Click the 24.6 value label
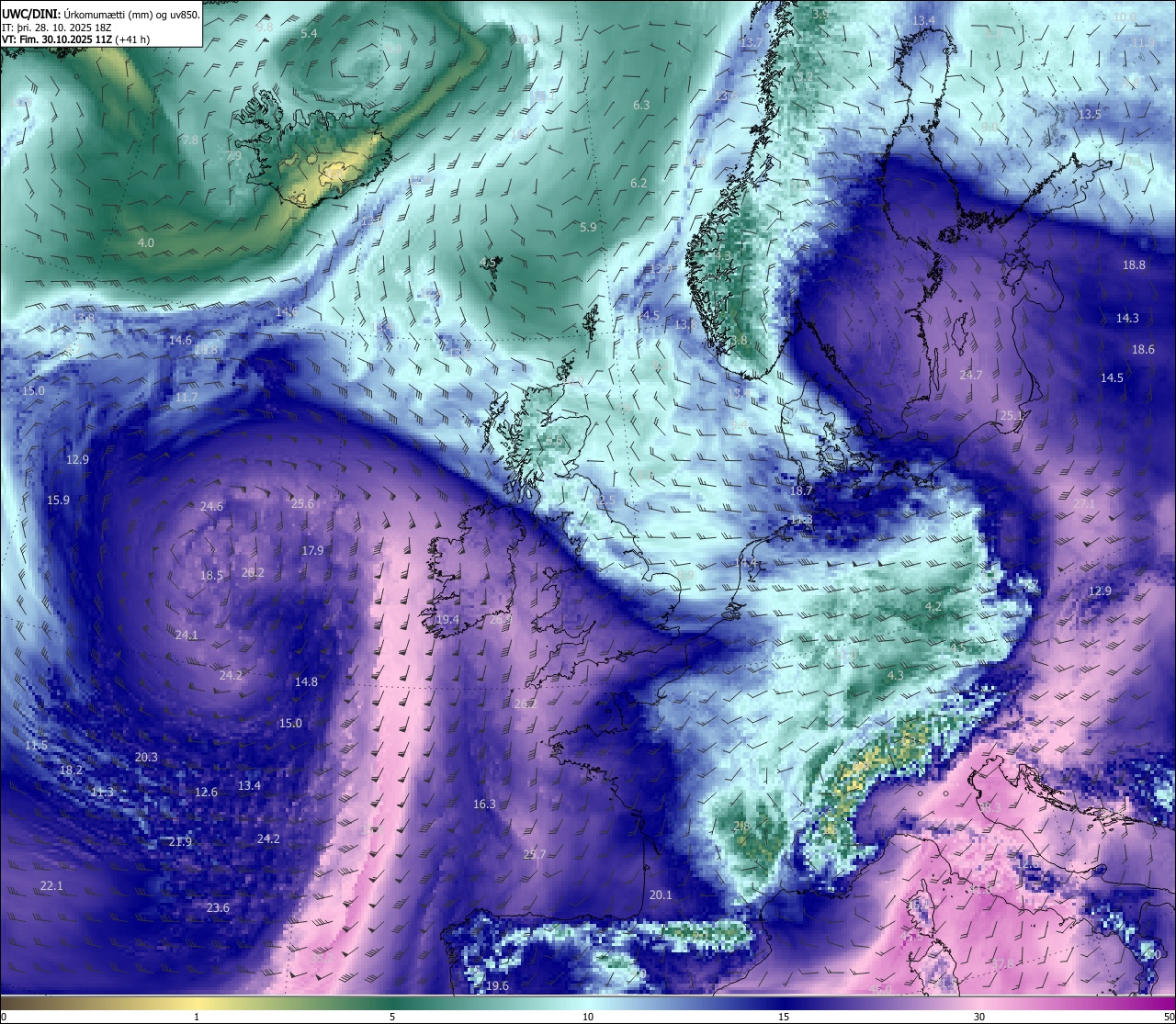The image size is (1176, 1024). click(x=211, y=506)
